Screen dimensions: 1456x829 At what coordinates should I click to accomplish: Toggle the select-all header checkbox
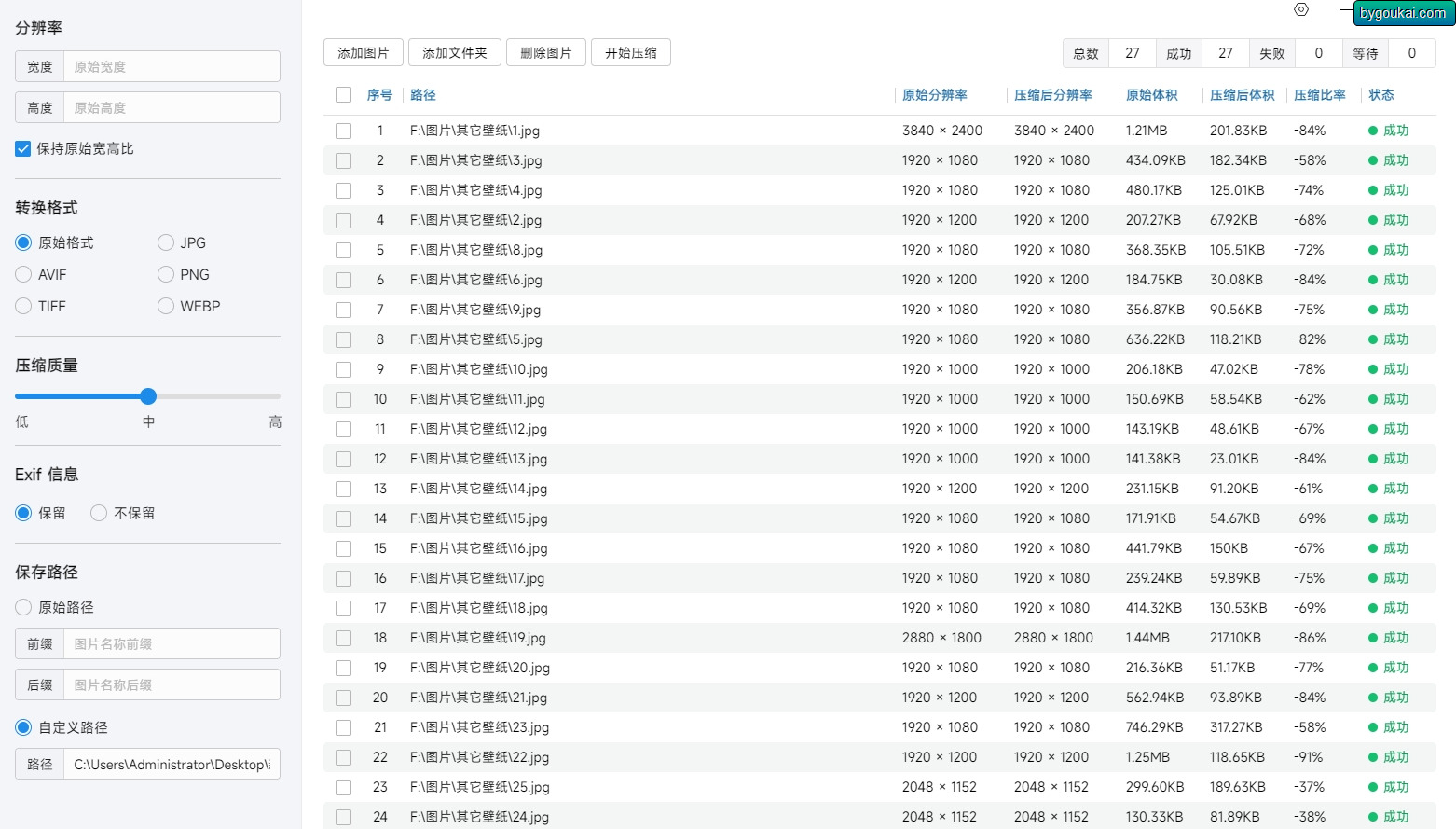[343, 94]
